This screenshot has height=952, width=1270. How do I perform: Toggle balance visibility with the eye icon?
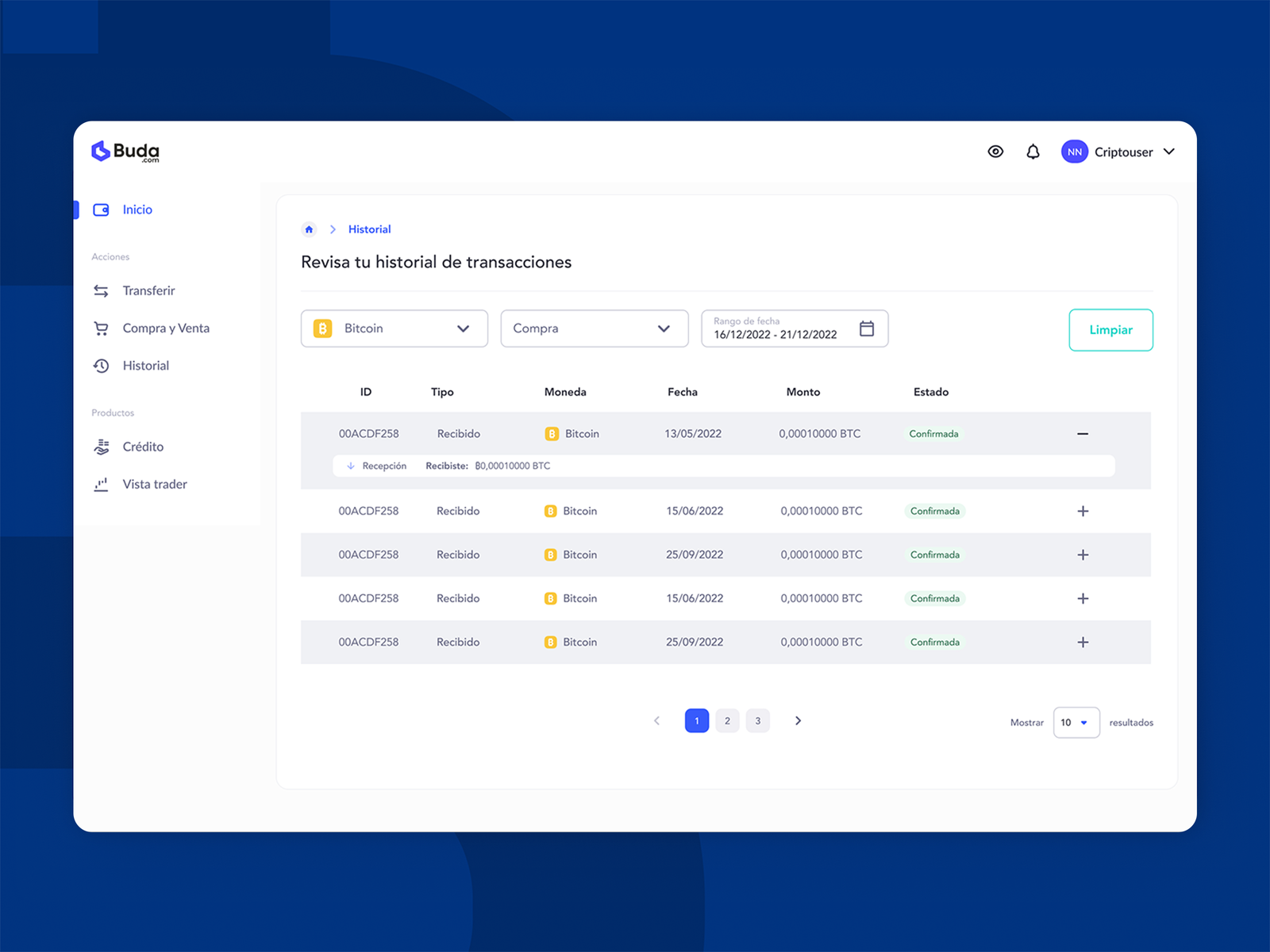[995, 152]
